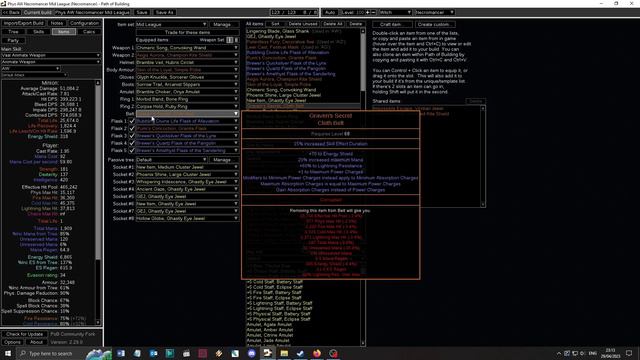Click Sort button above All items

pos(276,24)
